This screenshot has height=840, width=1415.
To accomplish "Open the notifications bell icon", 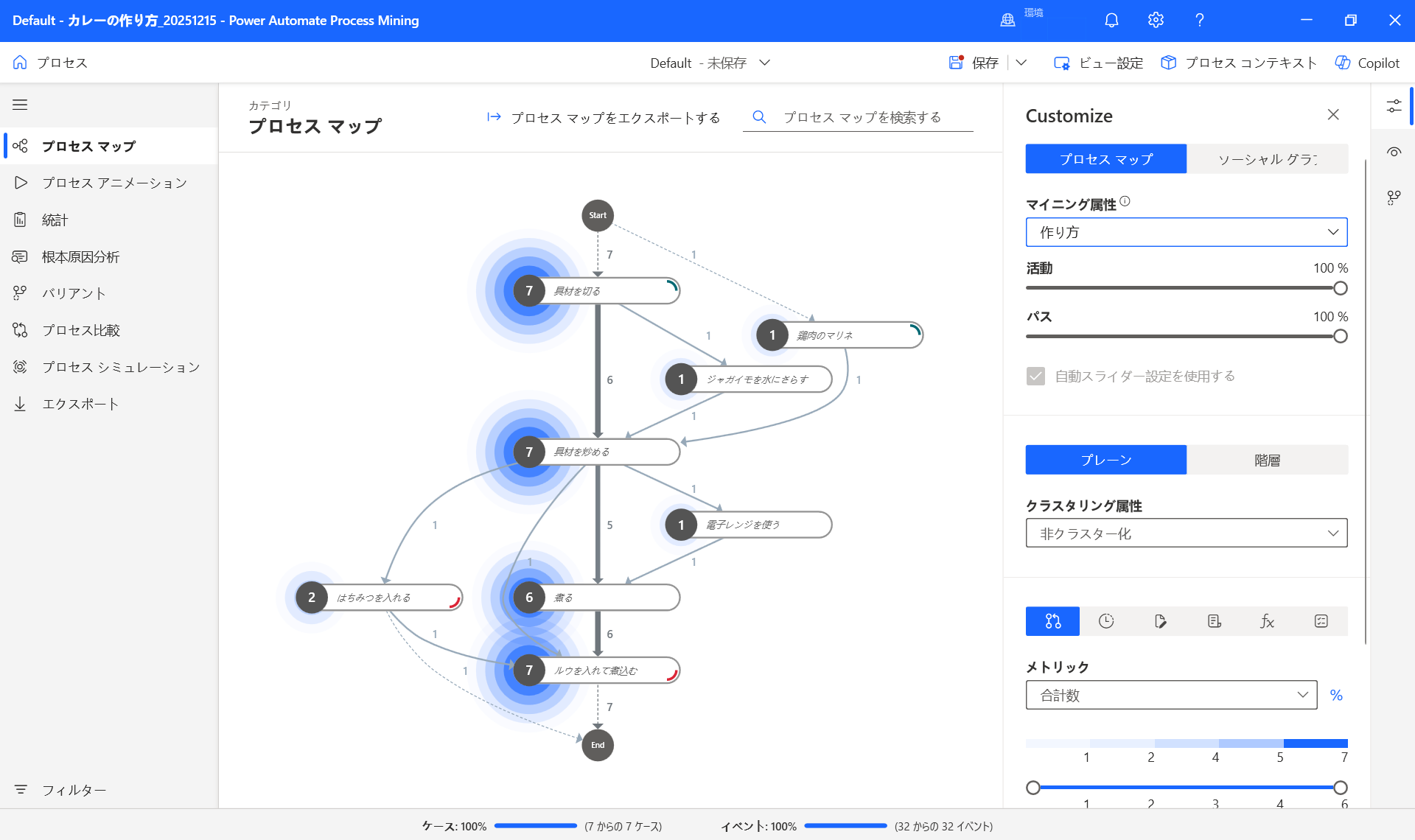I will [x=1111, y=20].
